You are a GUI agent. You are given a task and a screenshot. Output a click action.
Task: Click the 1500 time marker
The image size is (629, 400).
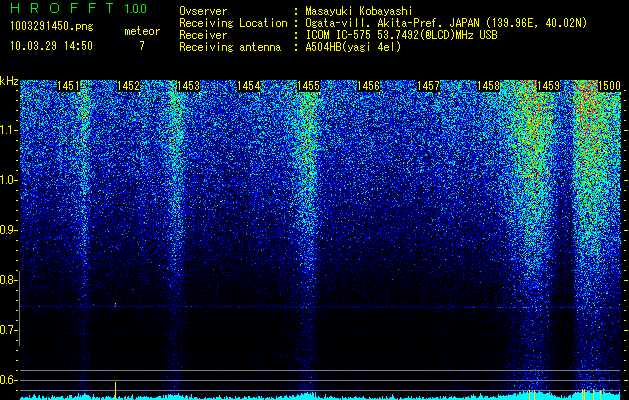pos(609,85)
